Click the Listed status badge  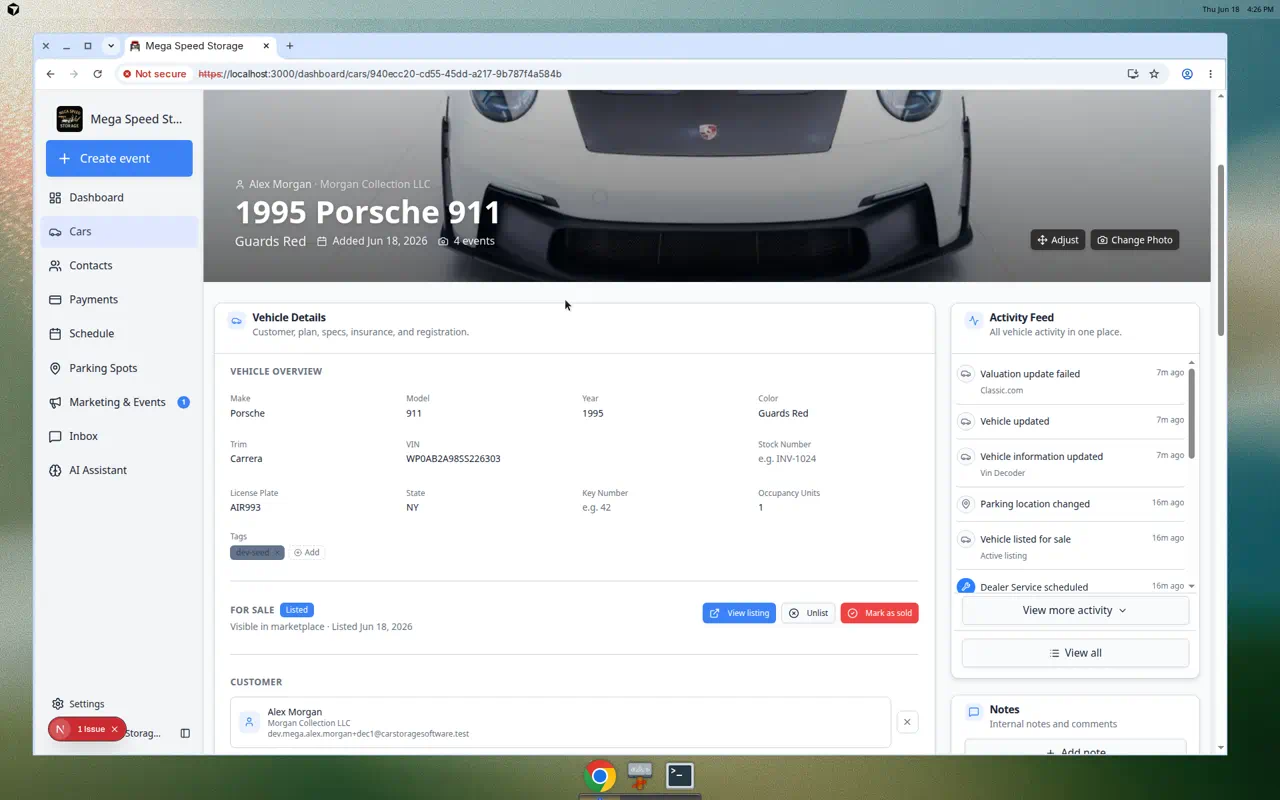click(297, 610)
